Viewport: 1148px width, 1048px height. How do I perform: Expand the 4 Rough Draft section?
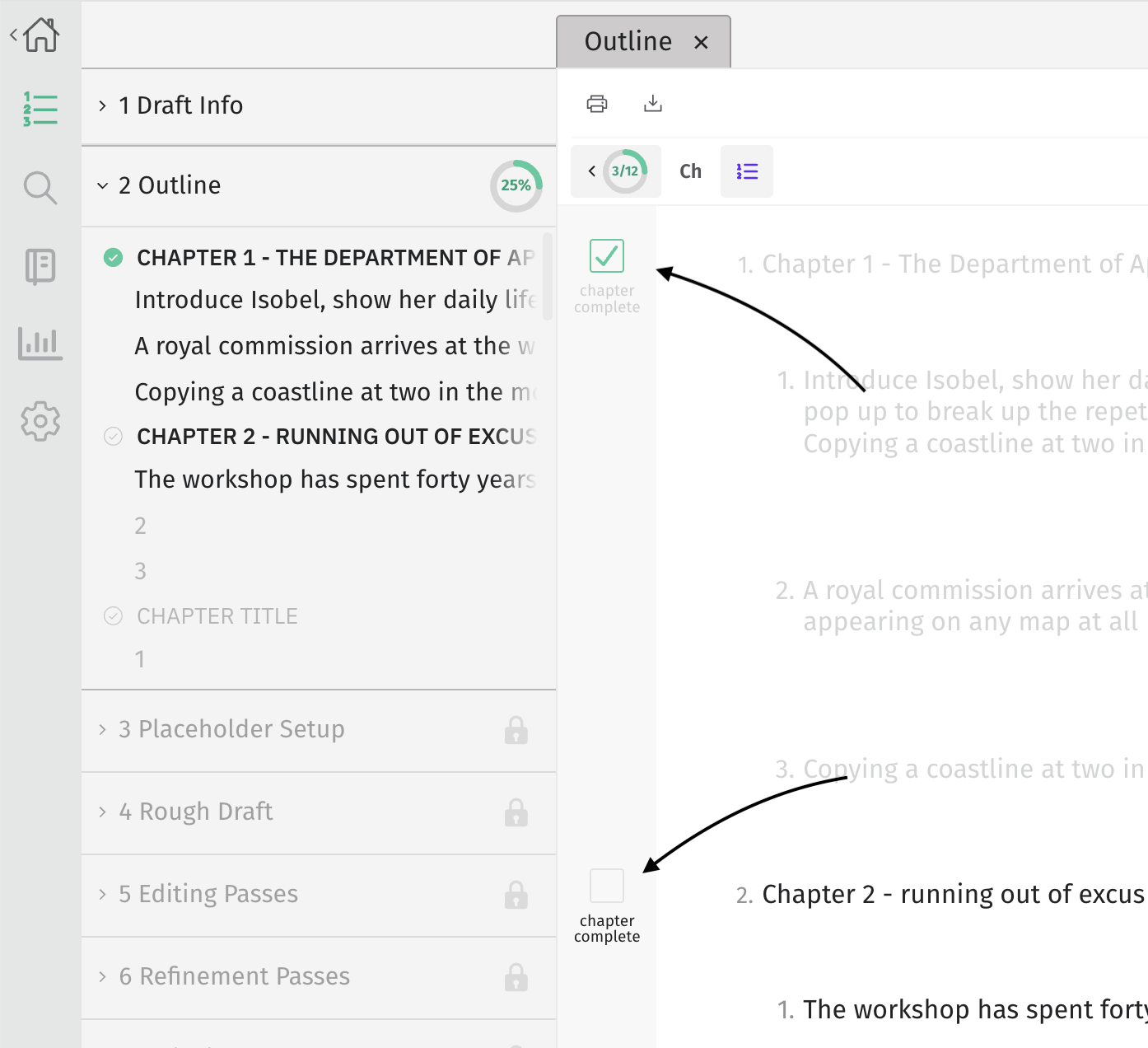[x=319, y=812]
